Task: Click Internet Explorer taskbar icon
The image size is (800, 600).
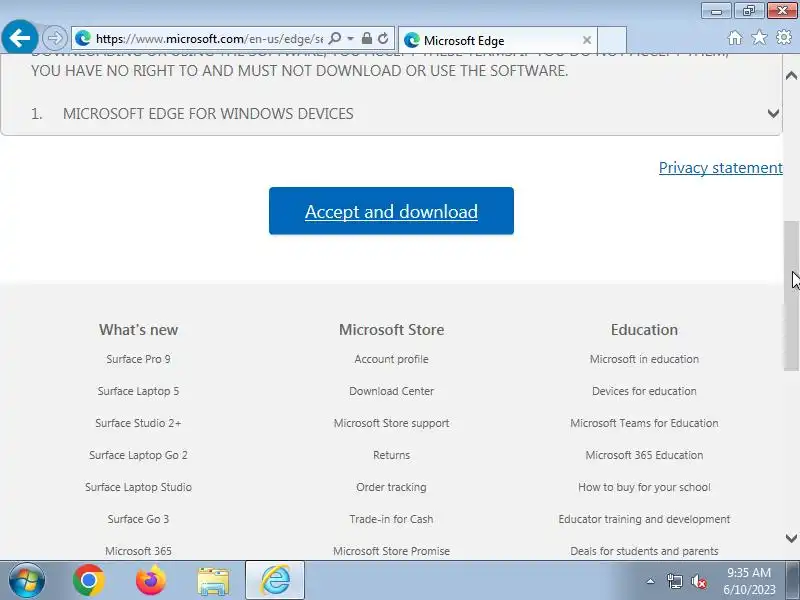Action: [276, 580]
